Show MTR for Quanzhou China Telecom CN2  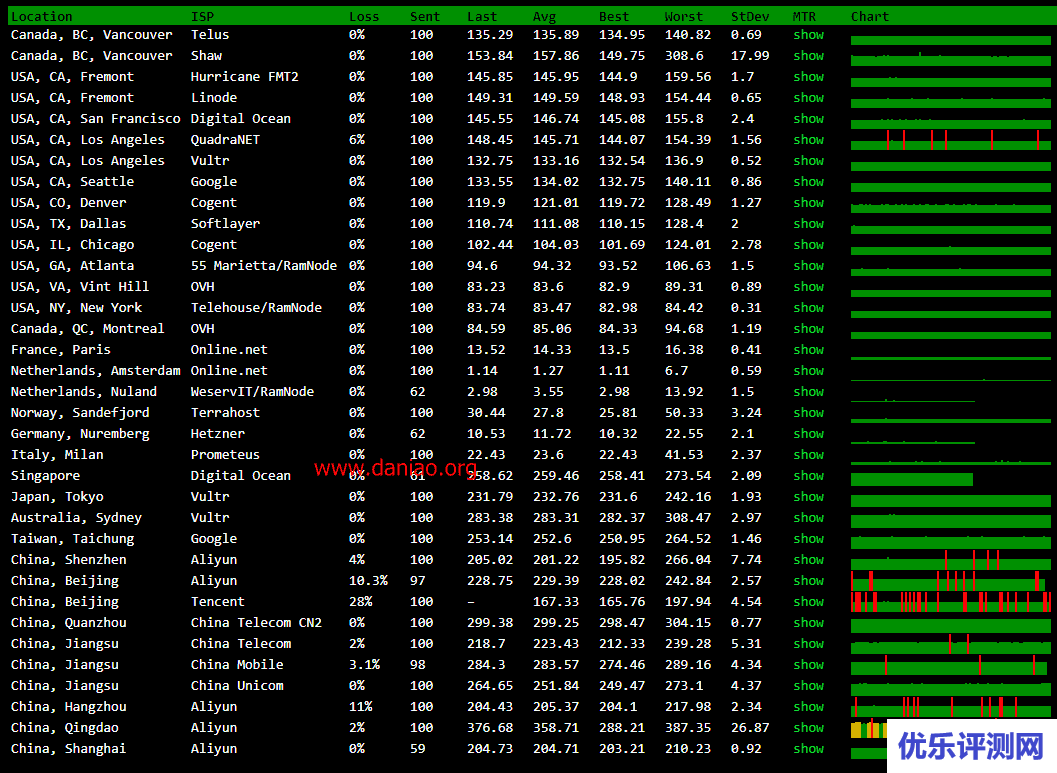point(808,623)
